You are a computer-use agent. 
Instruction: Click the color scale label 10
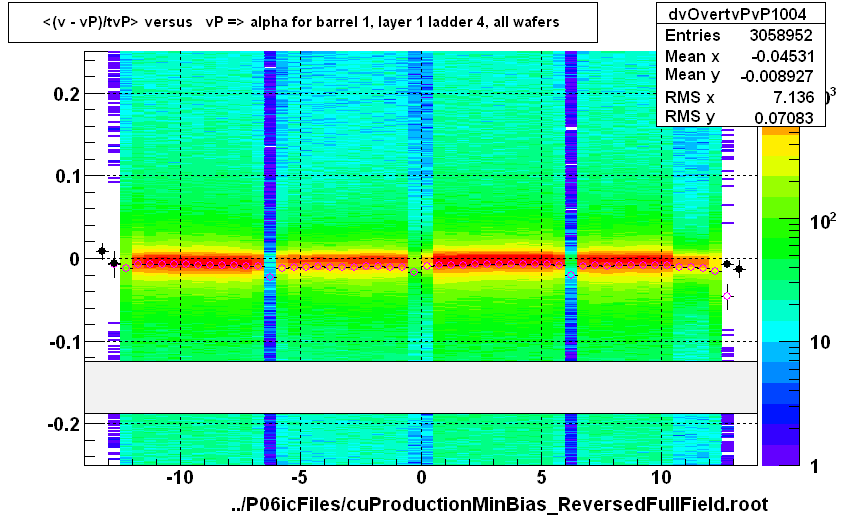point(820,342)
